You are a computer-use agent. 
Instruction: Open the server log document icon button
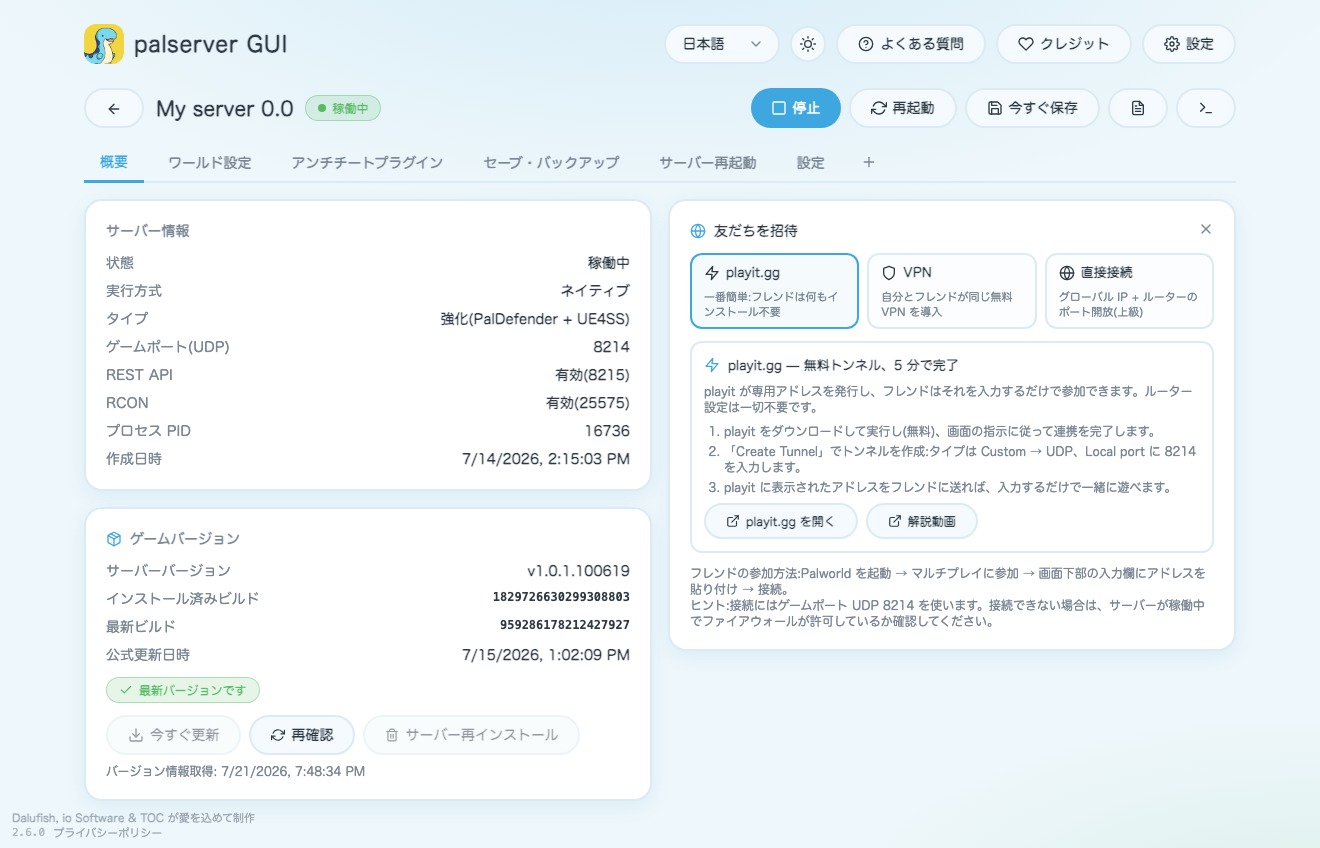click(1138, 108)
